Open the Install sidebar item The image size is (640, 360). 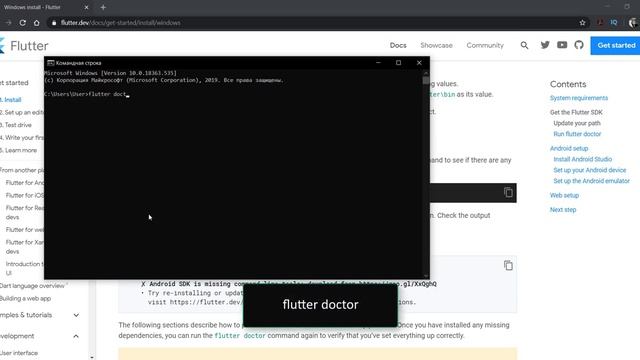[x=11, y=100]
